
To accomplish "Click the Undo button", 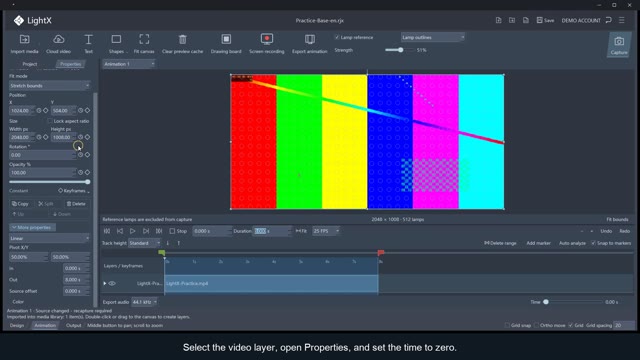I will pos(606,231).
